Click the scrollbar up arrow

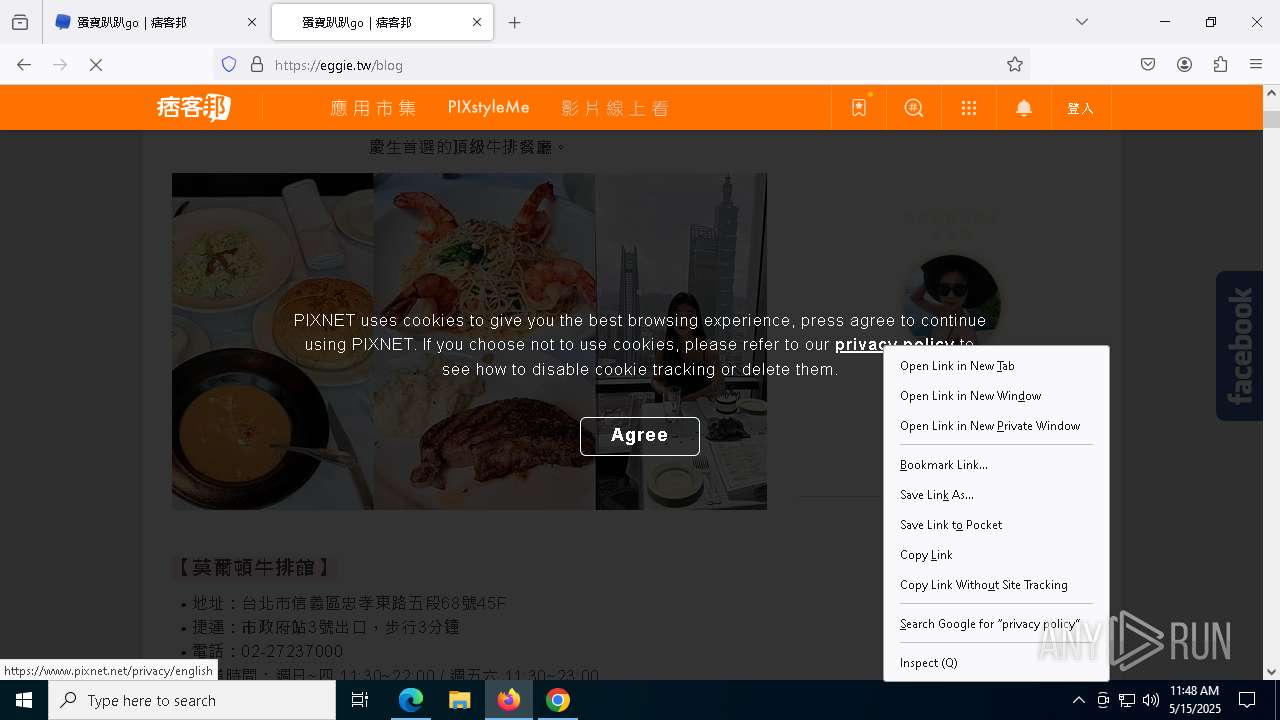[1271, 94]
